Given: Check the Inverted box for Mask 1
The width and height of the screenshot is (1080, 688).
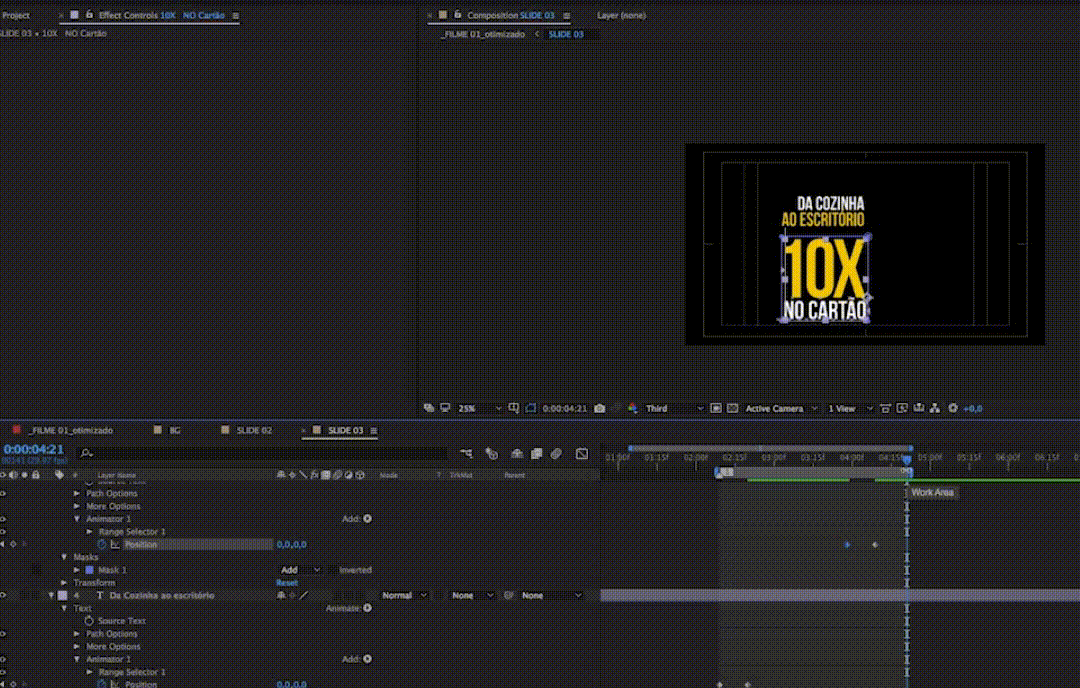Looking at the screenshot, I should [x=332, y=570].
